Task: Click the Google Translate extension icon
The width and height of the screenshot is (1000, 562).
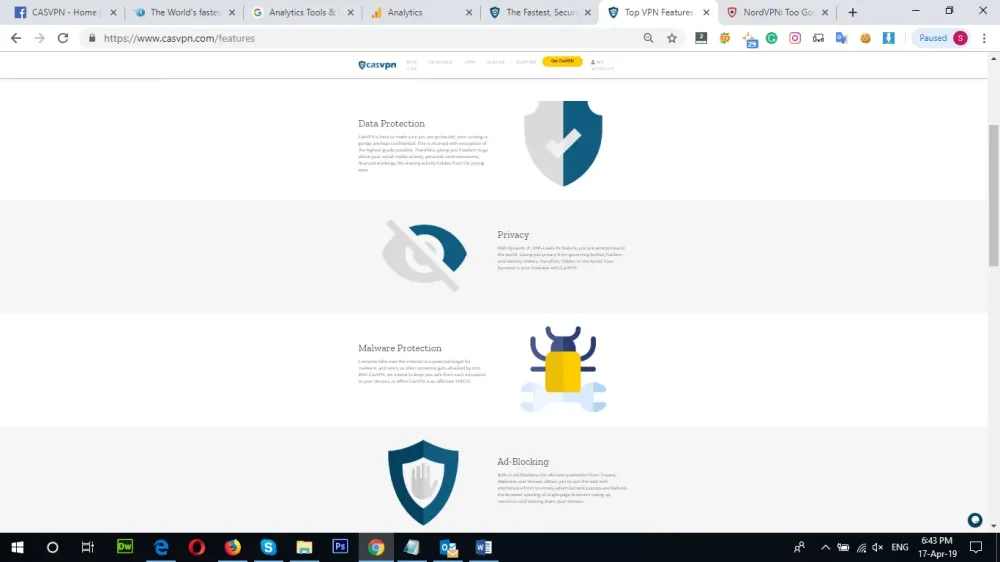Action: point(841,38)
